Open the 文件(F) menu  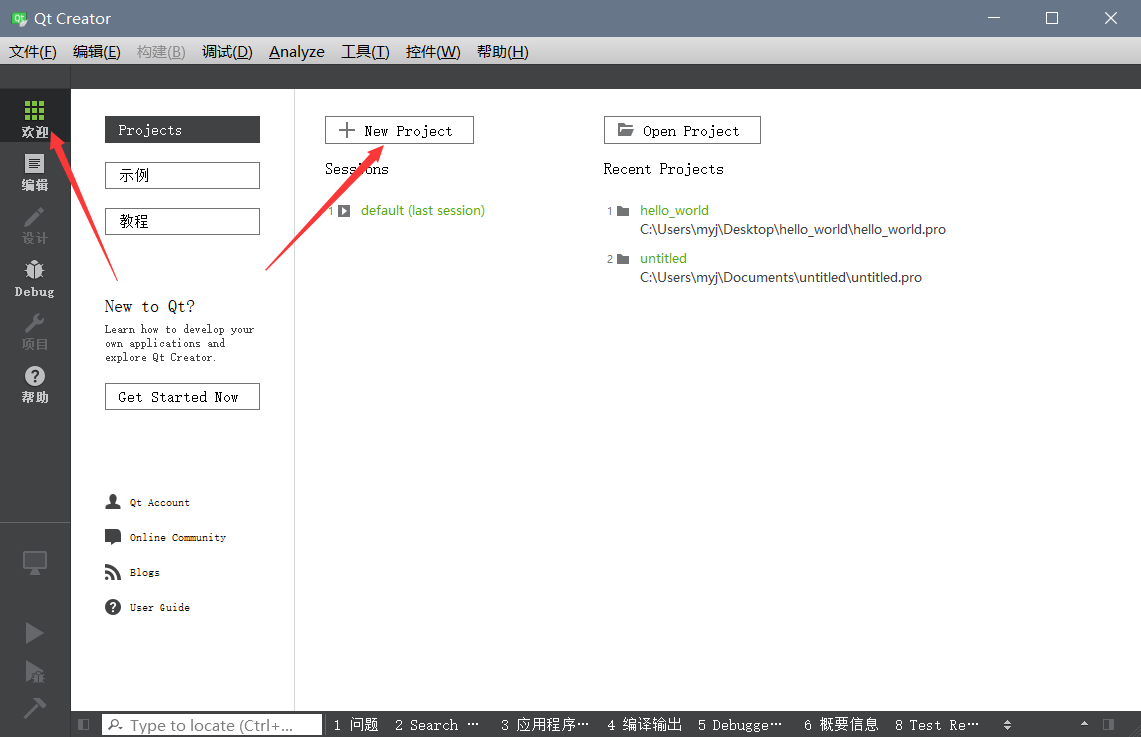click(33, 52)
